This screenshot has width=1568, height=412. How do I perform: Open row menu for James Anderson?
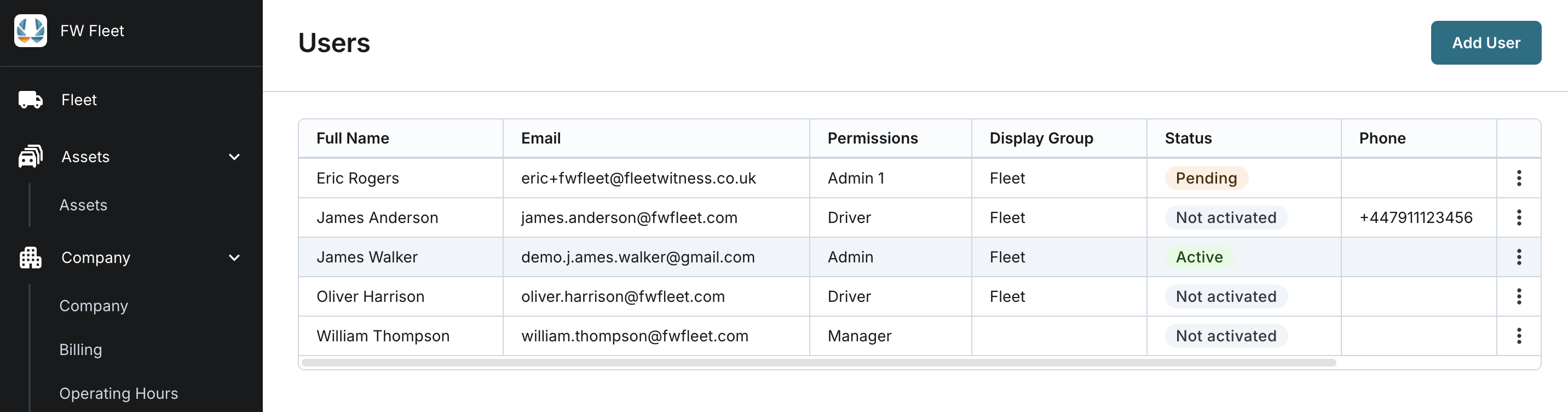(x=1519, y=218)
